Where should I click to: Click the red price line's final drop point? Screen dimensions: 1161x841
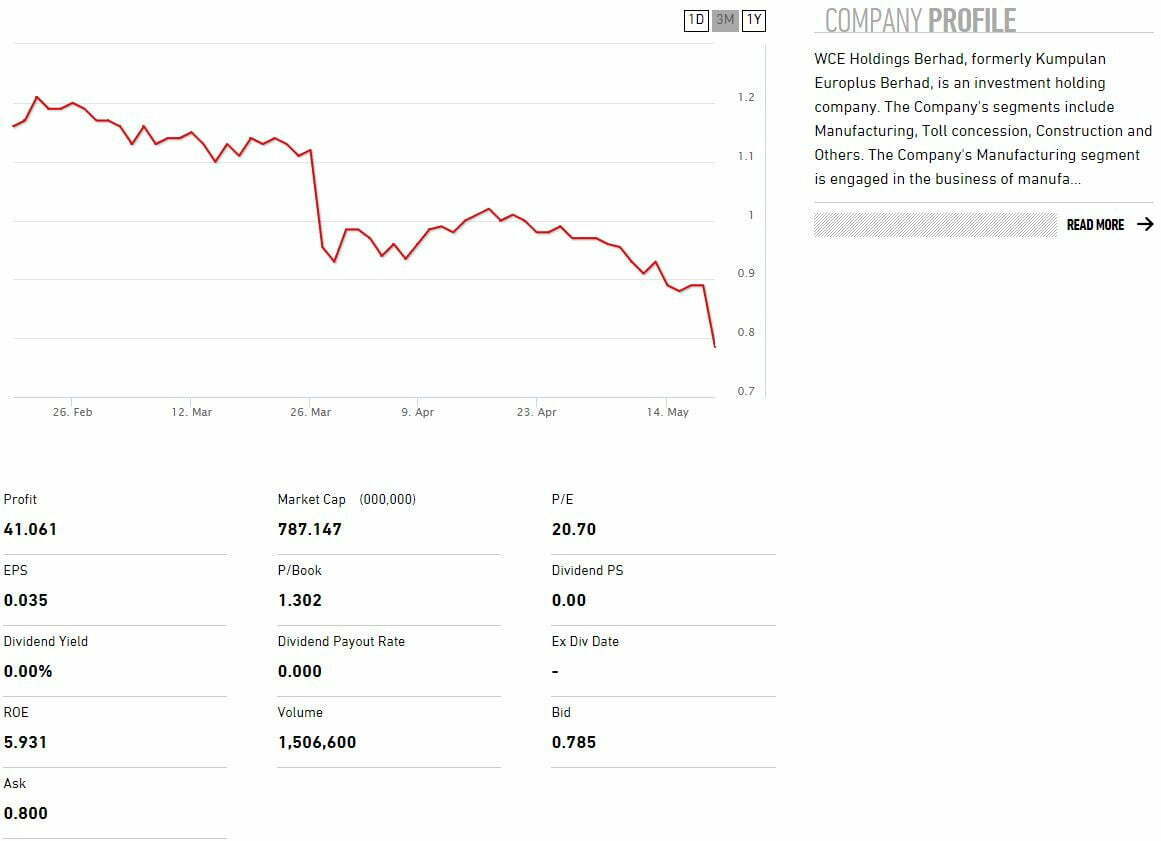[714, 346]
